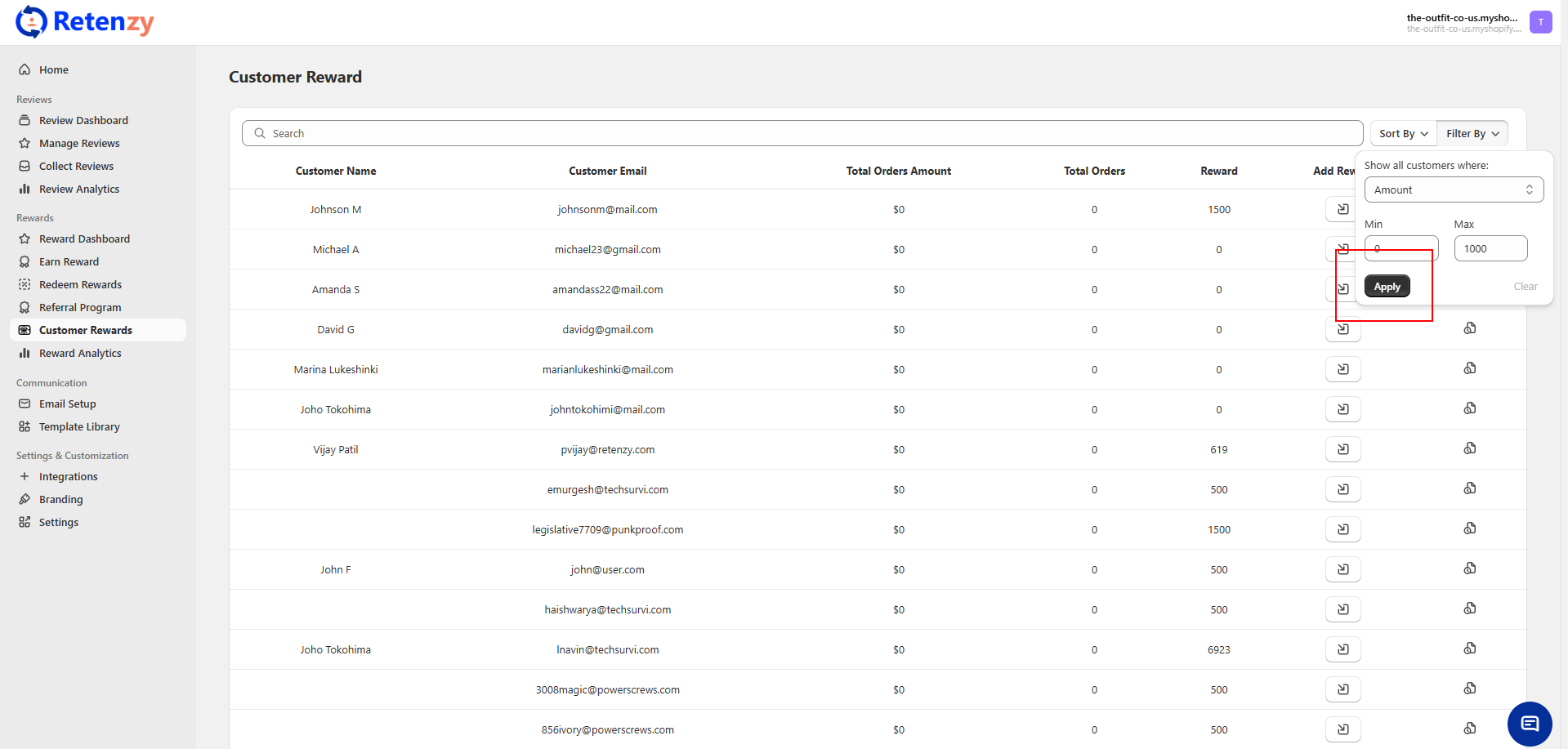Click the add reward icon for Vijay Patil
The image size is (1568, 749).
(1342, 449)
